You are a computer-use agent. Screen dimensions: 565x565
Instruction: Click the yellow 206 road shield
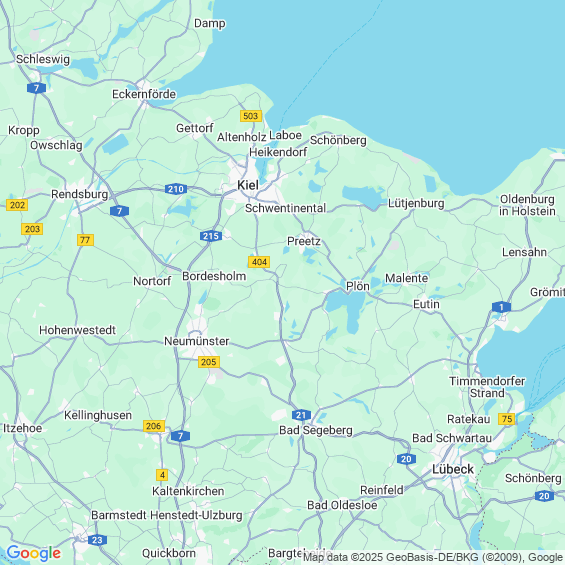pos(154,426)
